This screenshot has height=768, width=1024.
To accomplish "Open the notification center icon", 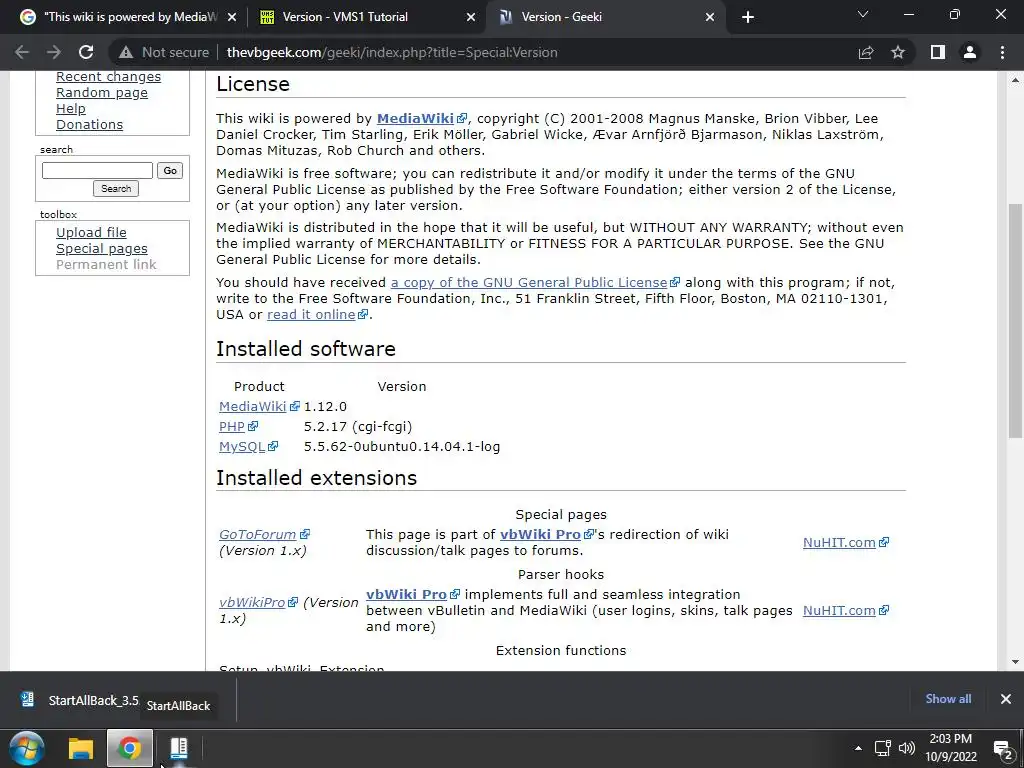I will [x=1002, y=748].
